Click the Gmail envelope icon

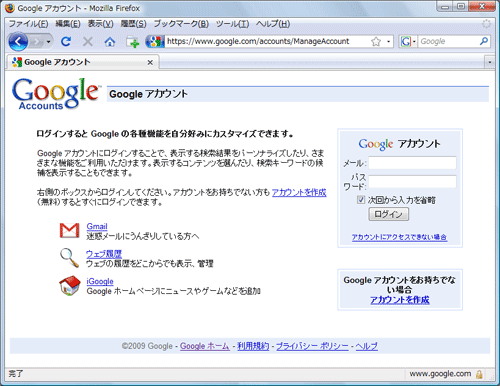[69, 230]
